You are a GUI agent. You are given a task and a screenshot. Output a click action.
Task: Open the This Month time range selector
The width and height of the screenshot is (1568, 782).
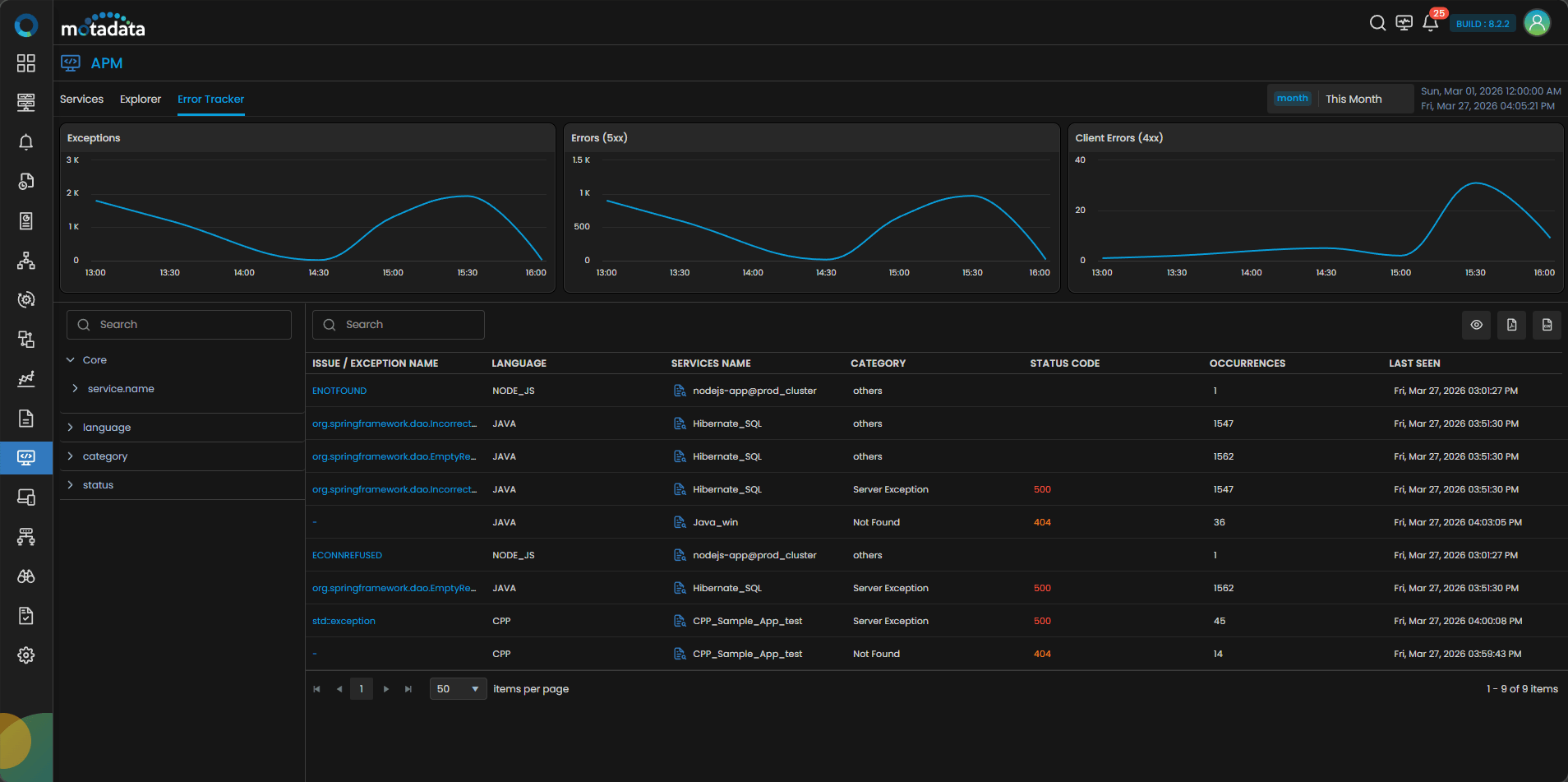pyautogui.click(x=1353, y=99)
